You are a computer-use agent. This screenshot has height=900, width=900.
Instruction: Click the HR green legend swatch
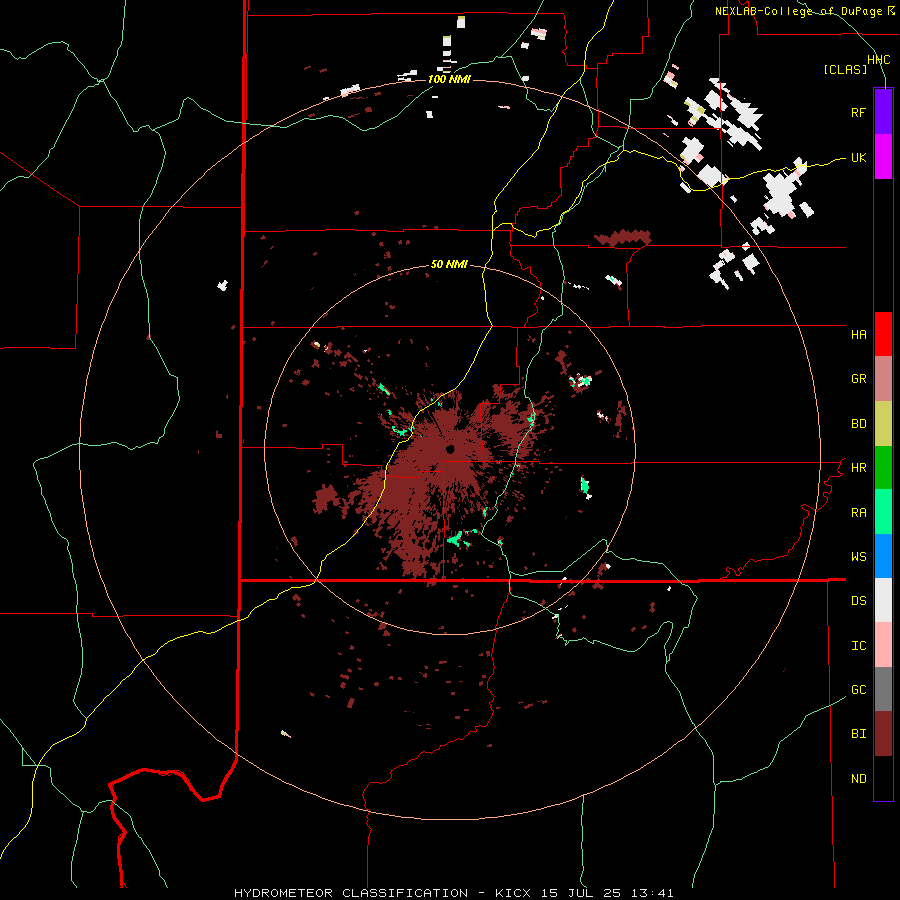pyautogui.click(x=883, y=468)
